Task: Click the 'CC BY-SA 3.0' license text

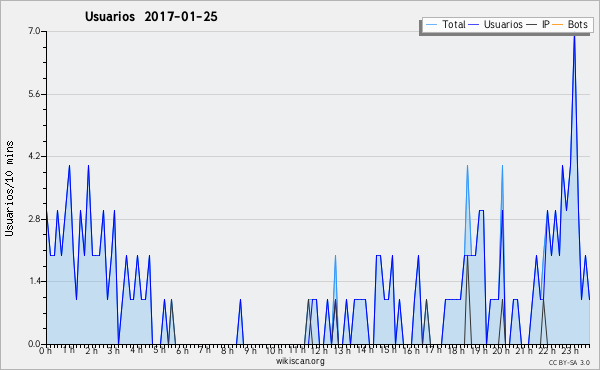Action: click(x=569, y=362)
